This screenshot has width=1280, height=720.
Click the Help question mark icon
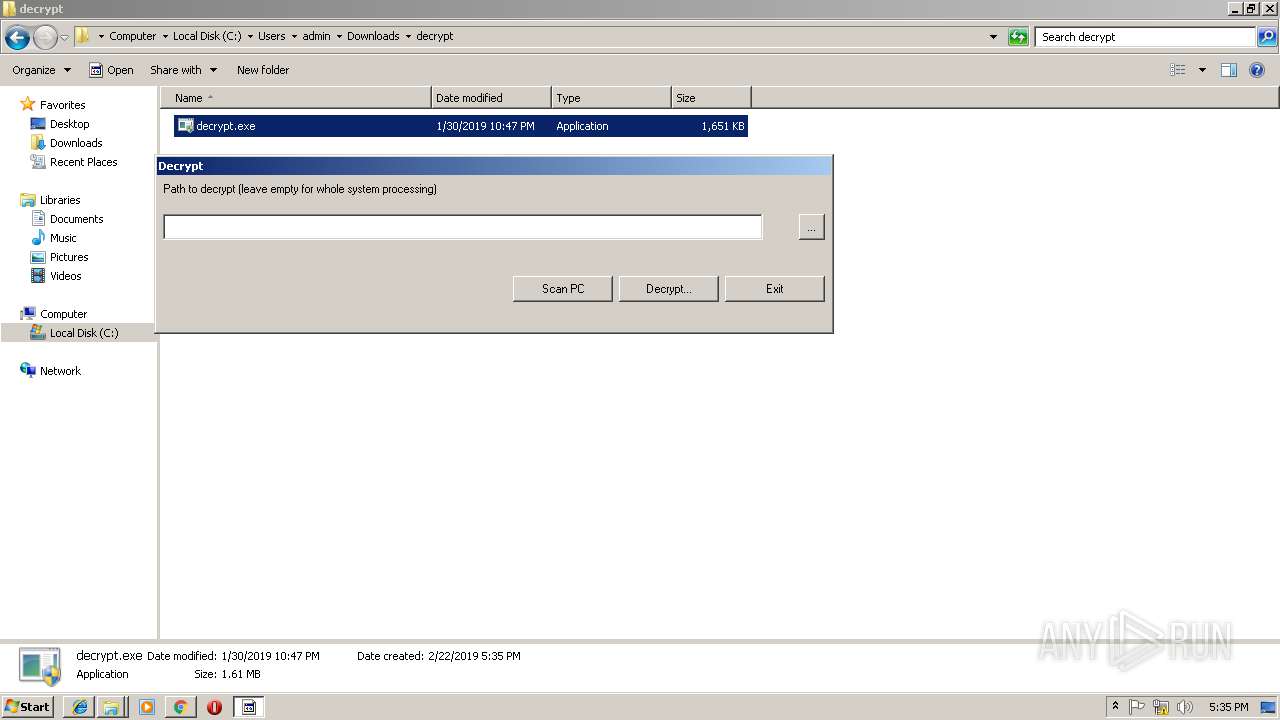coord(1258,70)
